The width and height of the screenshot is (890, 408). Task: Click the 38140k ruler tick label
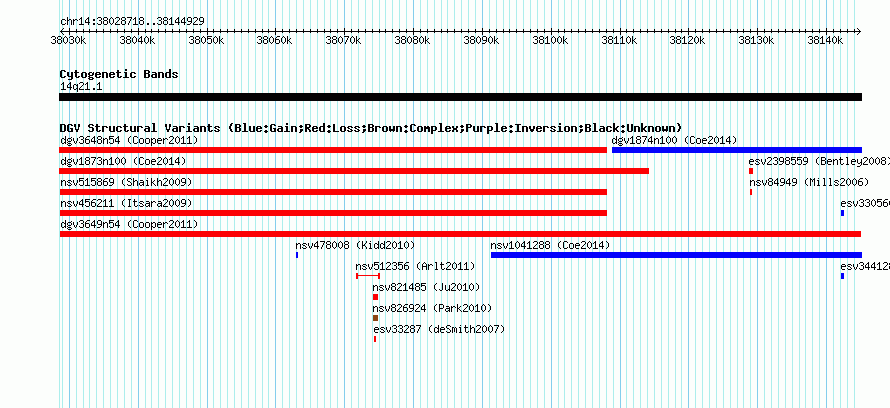coord(825,41)
